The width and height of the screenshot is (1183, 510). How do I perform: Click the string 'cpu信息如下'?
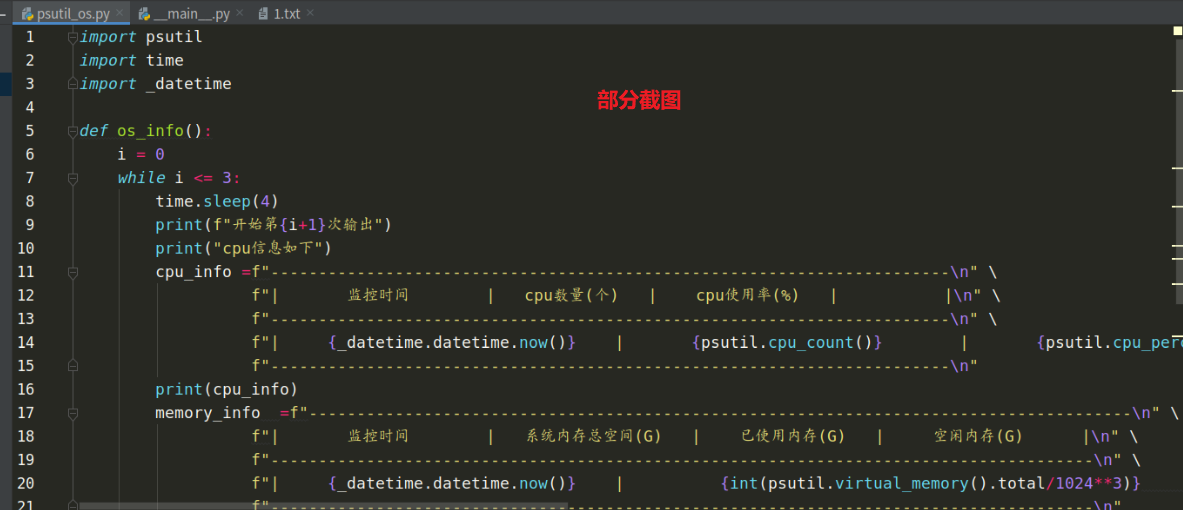click(x=274, y=248)
